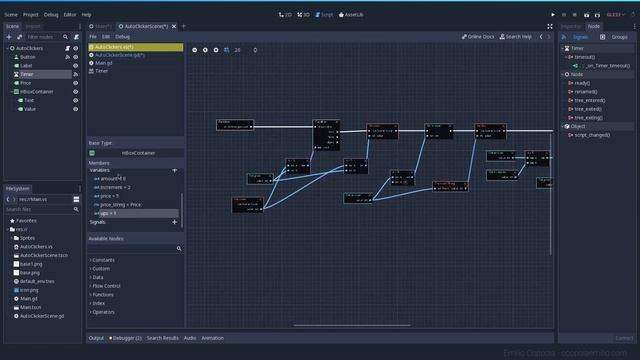Reset zoom in visual script graph
The image size is (640, 360).
pos(205,50)
